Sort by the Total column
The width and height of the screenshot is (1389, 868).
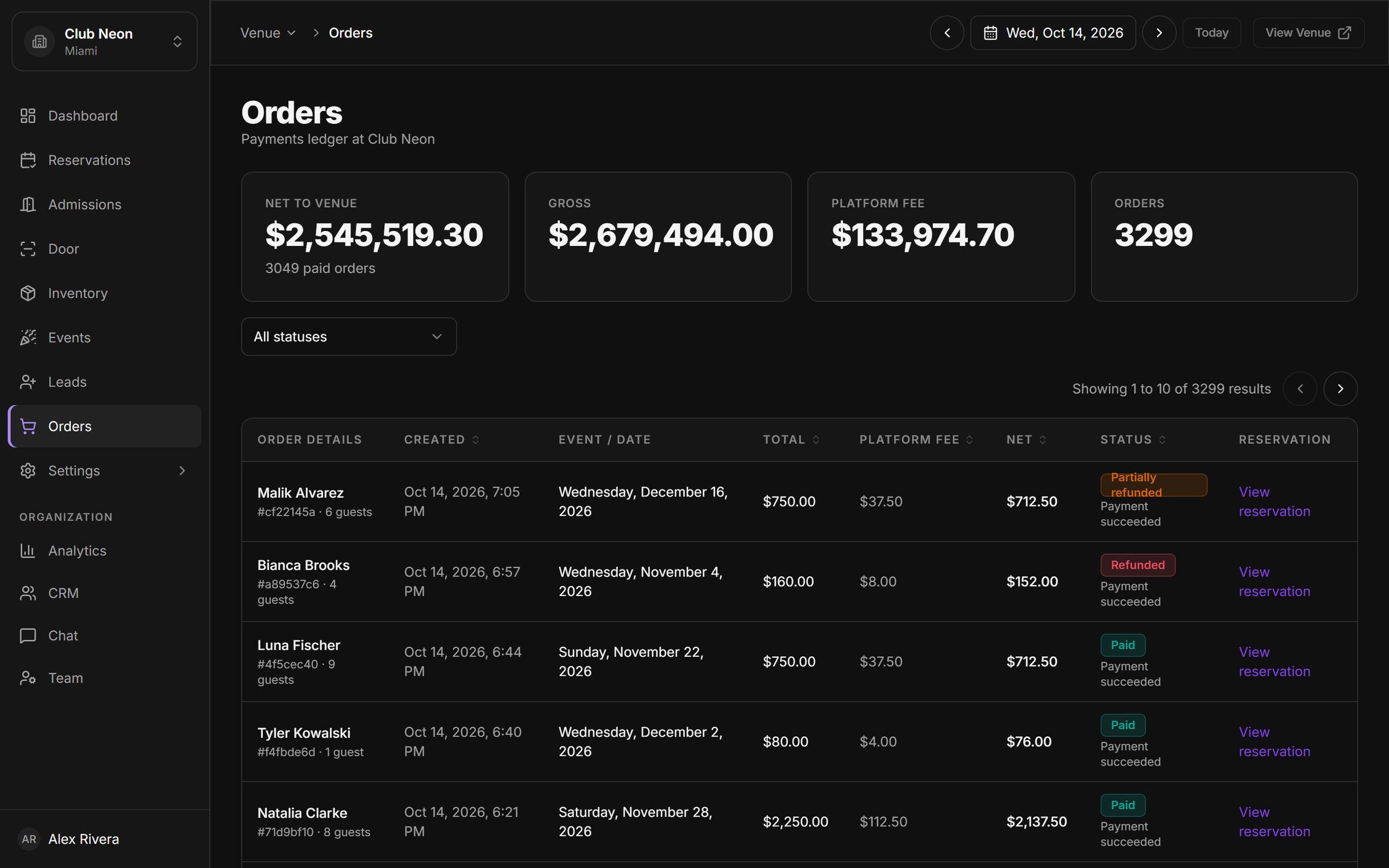click(x=791, y=440)
